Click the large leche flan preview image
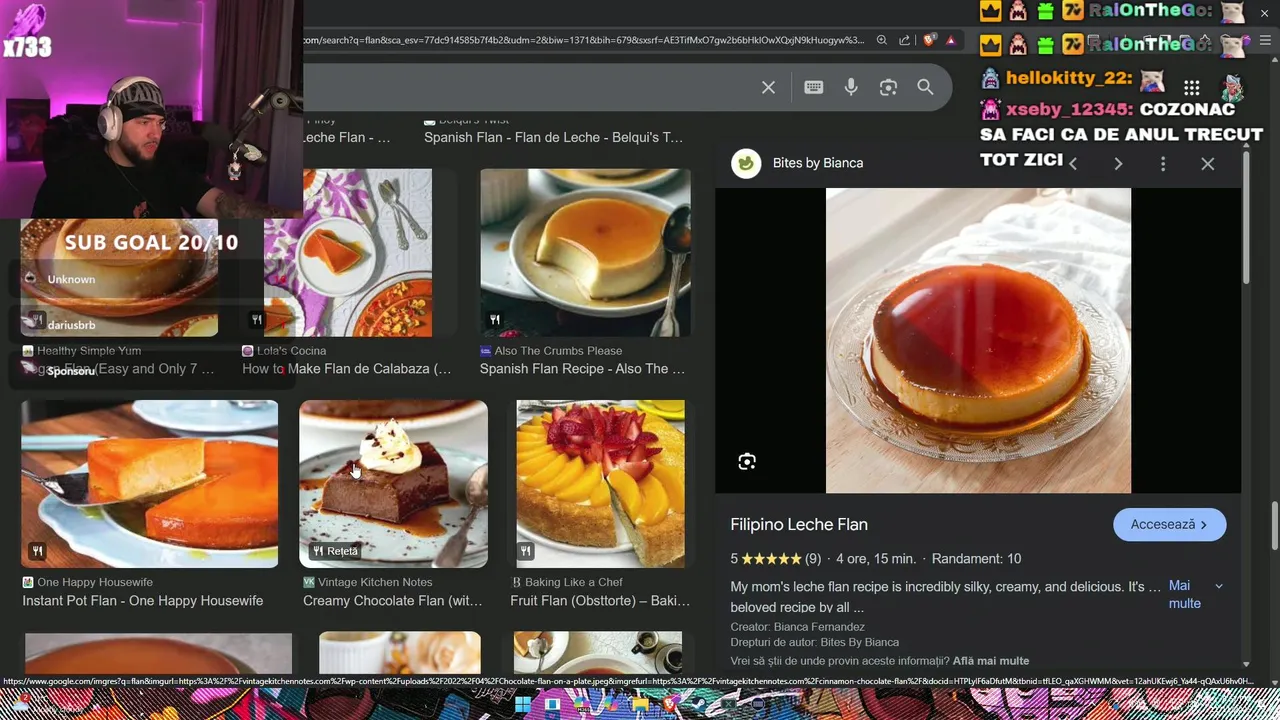The height and width of the screenshot is (720, 1280). pyautogui.click(x=978, y=340)
